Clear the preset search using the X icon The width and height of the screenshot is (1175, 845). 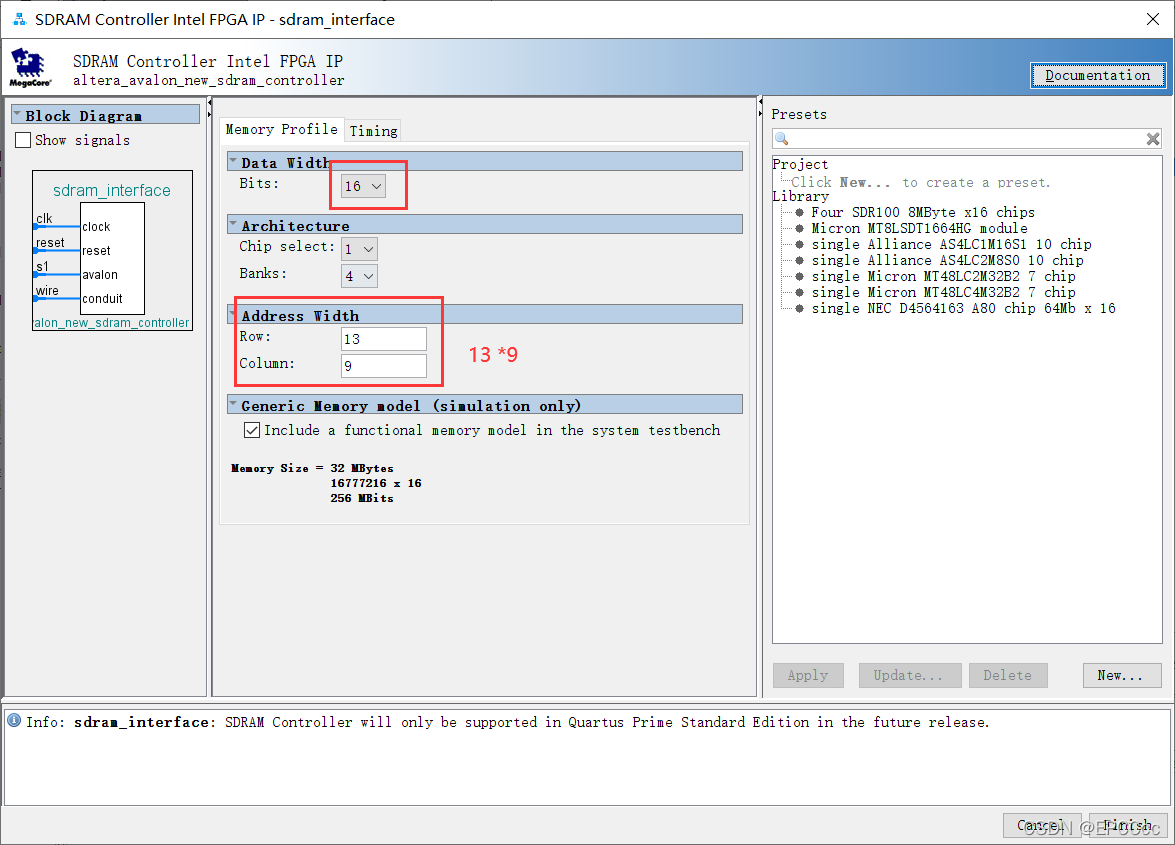pos(1152,139)
